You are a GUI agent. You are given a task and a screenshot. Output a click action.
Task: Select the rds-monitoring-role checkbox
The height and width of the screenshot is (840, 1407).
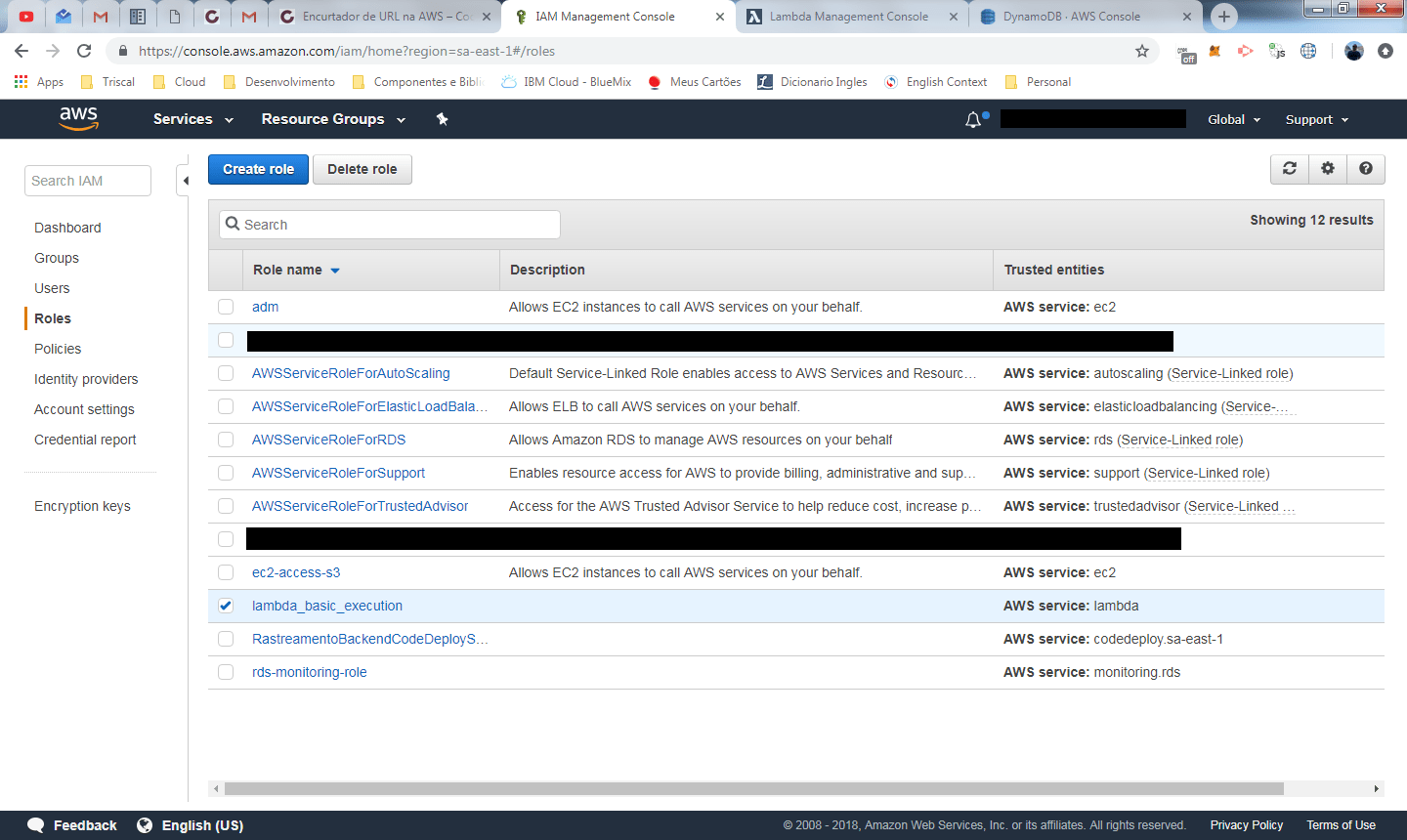pos(226,672)
